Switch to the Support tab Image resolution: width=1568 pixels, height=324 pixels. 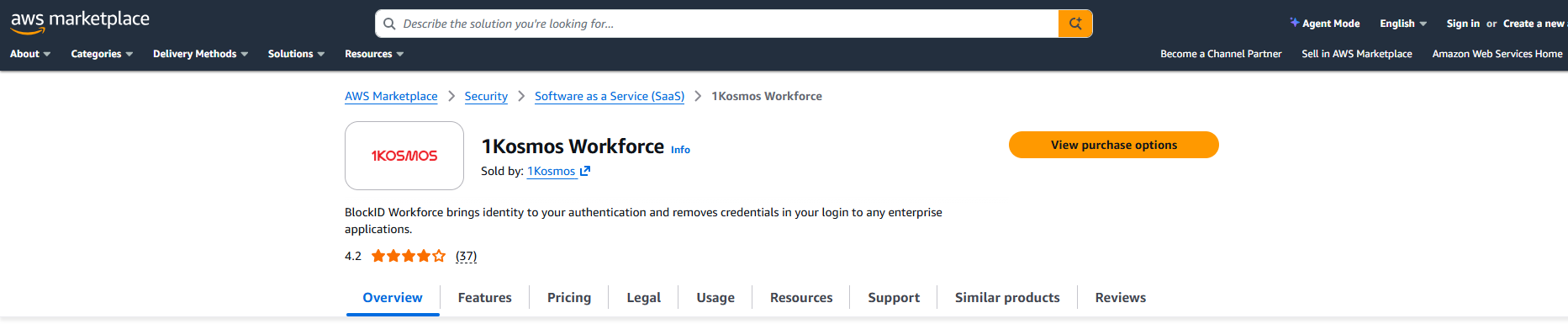(x=894, y=298)
